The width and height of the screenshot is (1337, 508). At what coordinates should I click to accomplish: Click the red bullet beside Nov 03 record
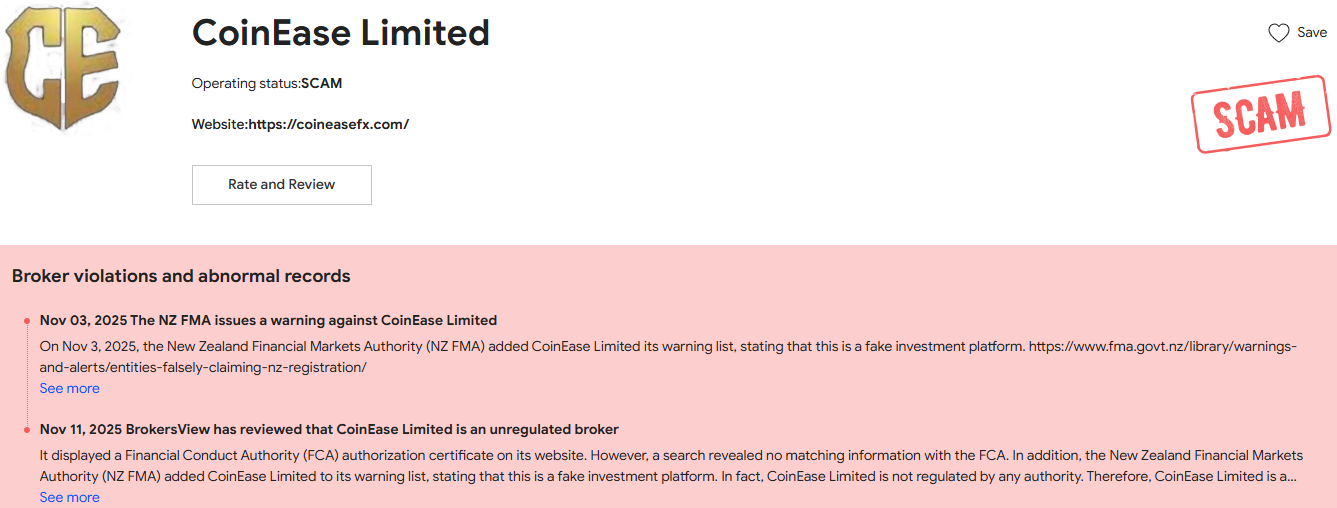coord(27,321)
